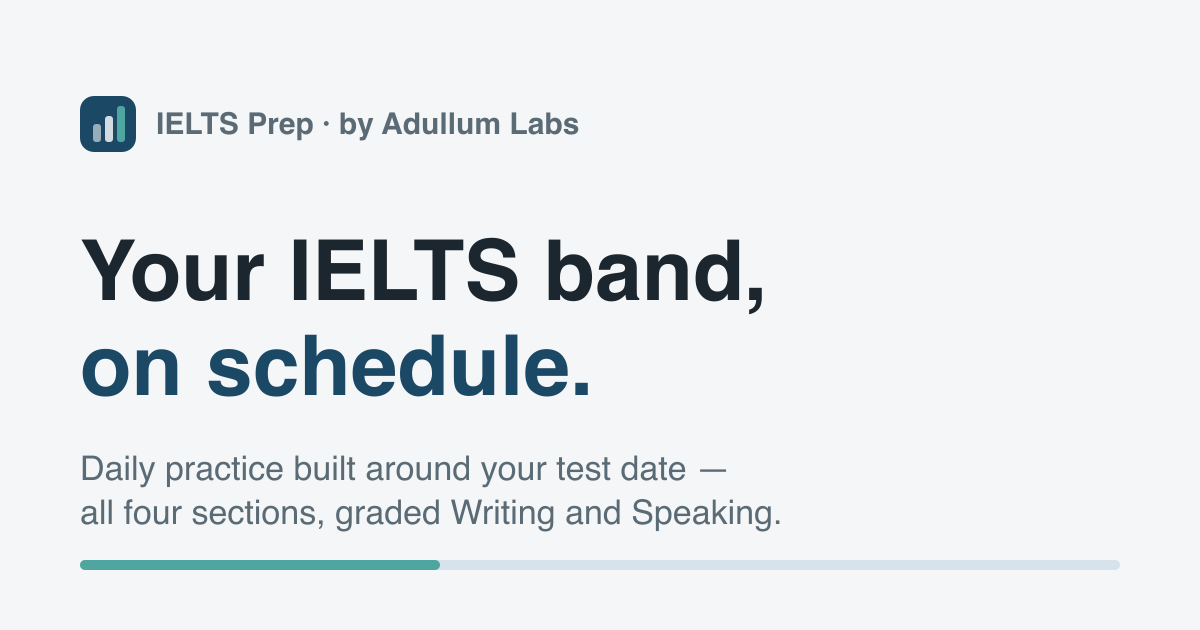Viewport: 1200px width, 630px height.
Task: Click the "Daily practice built around" subtitle line
Action: 278,468
